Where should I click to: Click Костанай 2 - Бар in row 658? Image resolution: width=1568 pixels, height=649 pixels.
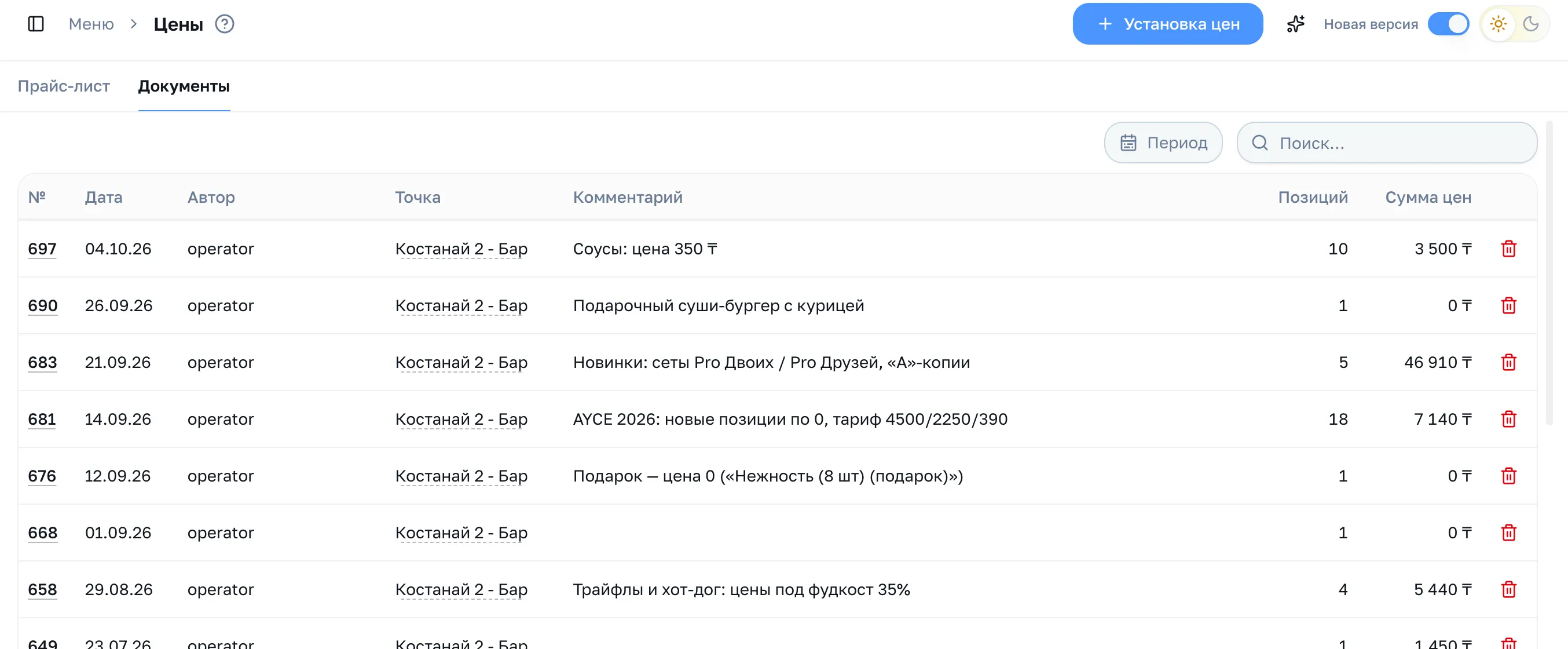click(461, 589)
